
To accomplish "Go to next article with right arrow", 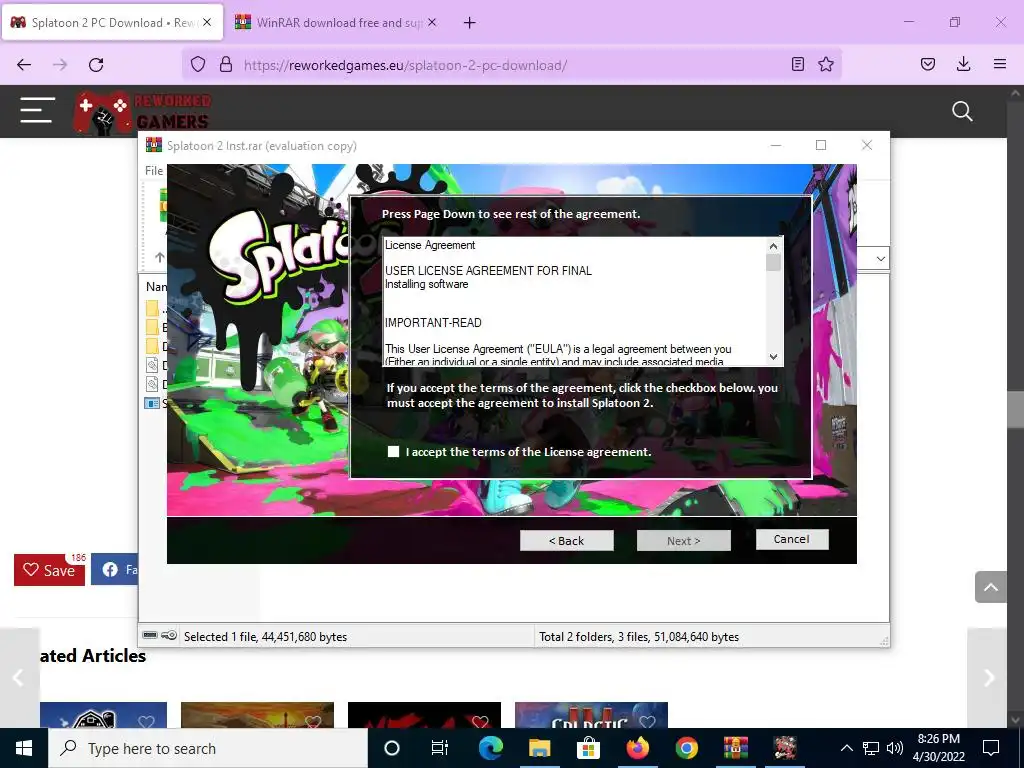I will 989,677.
